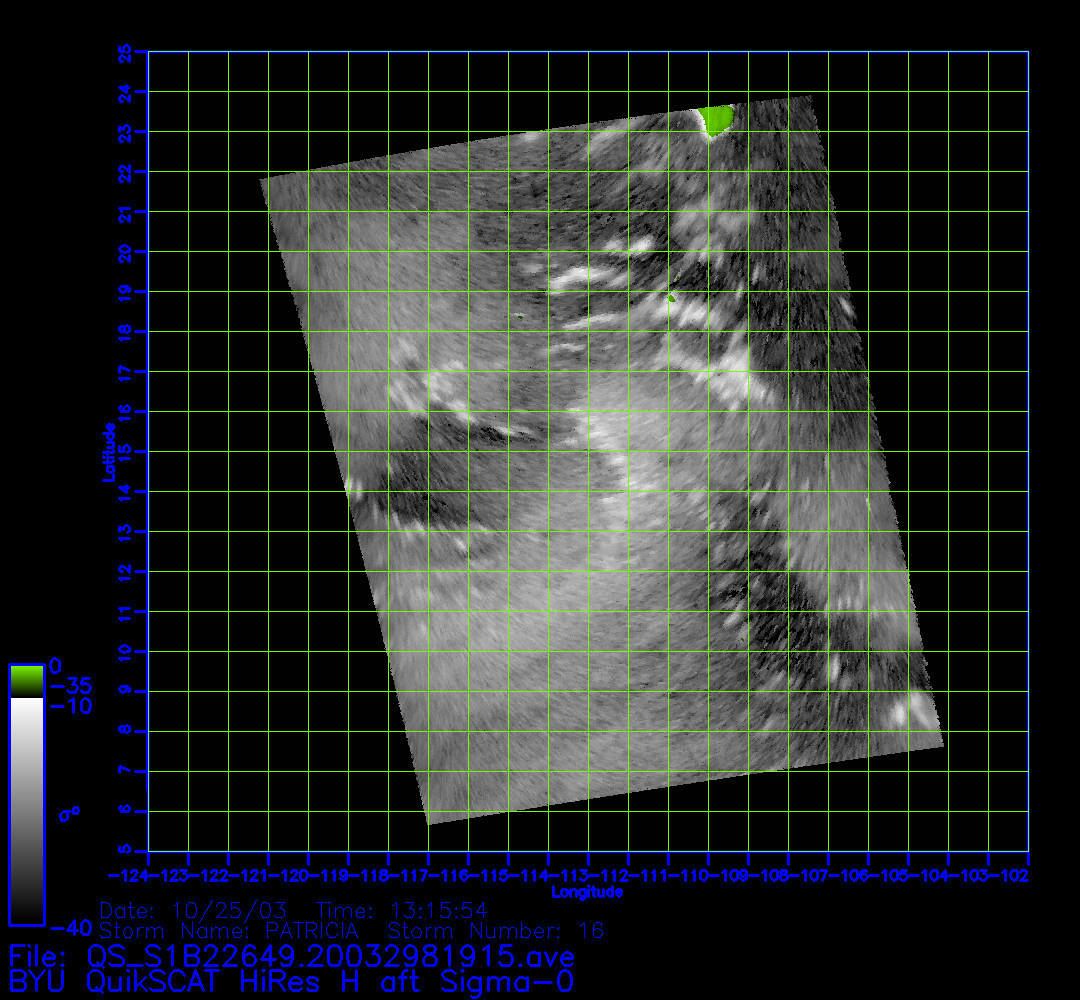Viewport: 1080px width, 1000px height.
Task: Click the "25" latitude tick label
Action: (125, 51)
